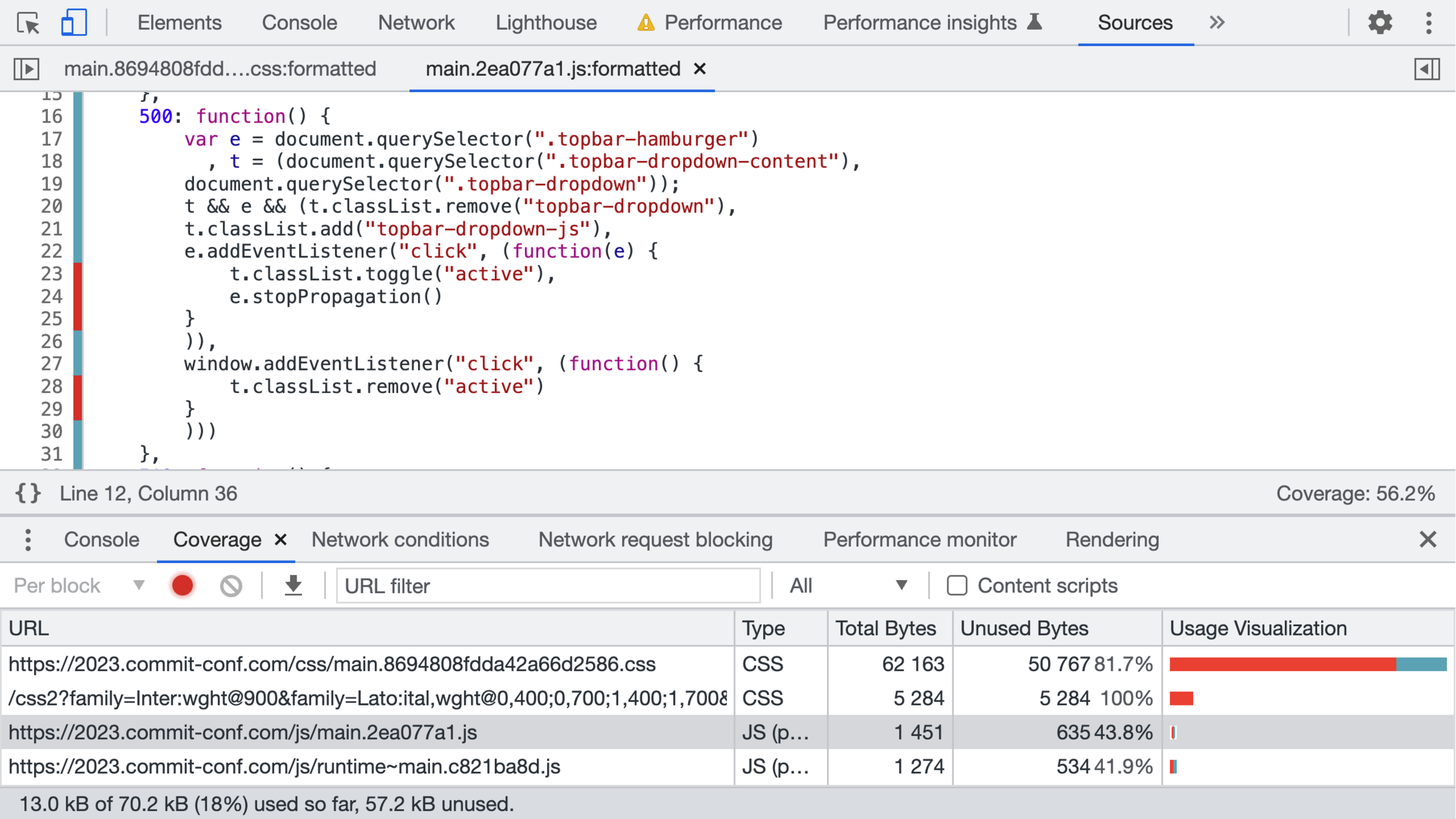Screen dimensions: 1456x819
Task: Stop coverage recording with red button
Action: pyautogui.click(x=182, y=585)
